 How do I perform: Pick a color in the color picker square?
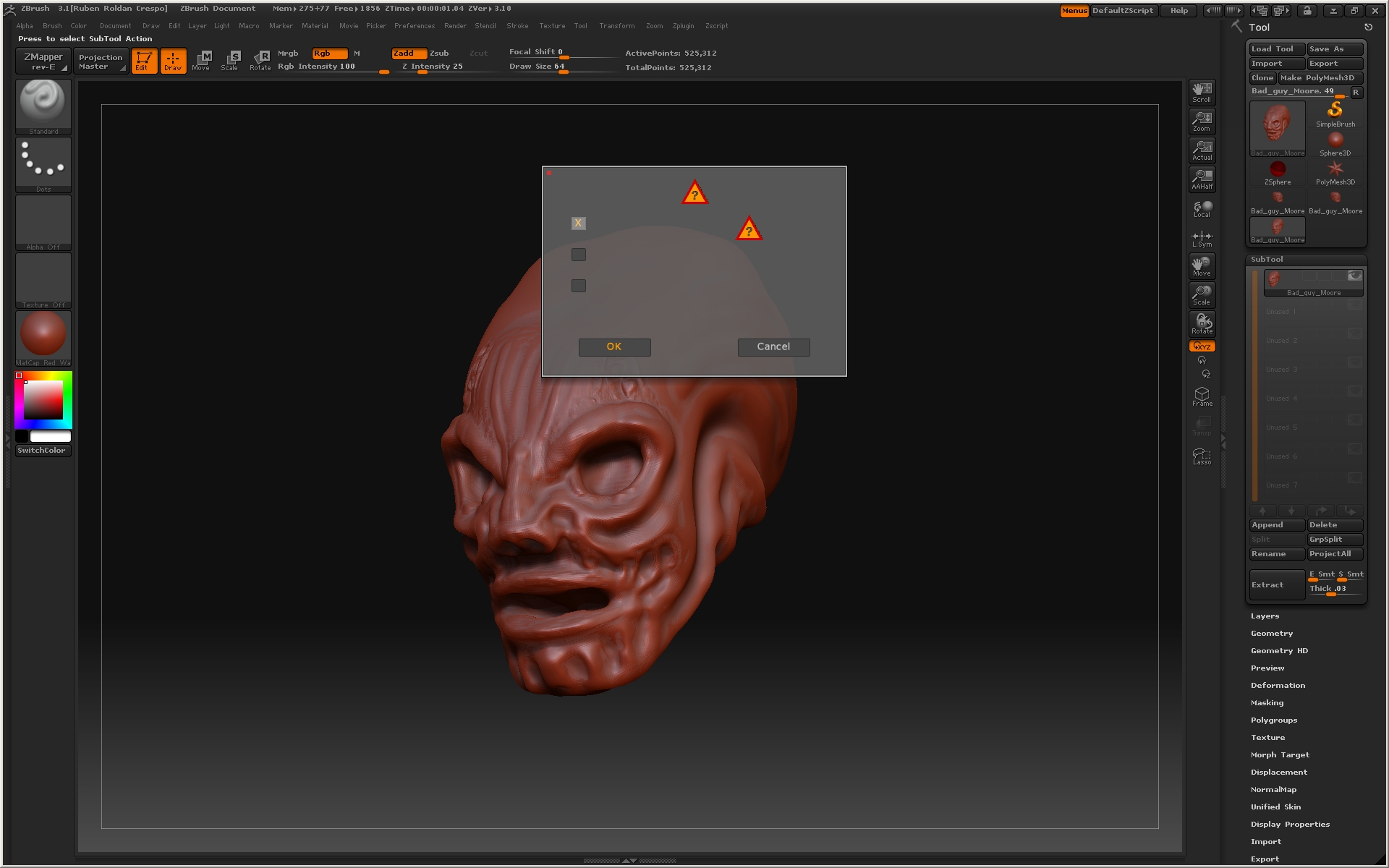(43, 400)
